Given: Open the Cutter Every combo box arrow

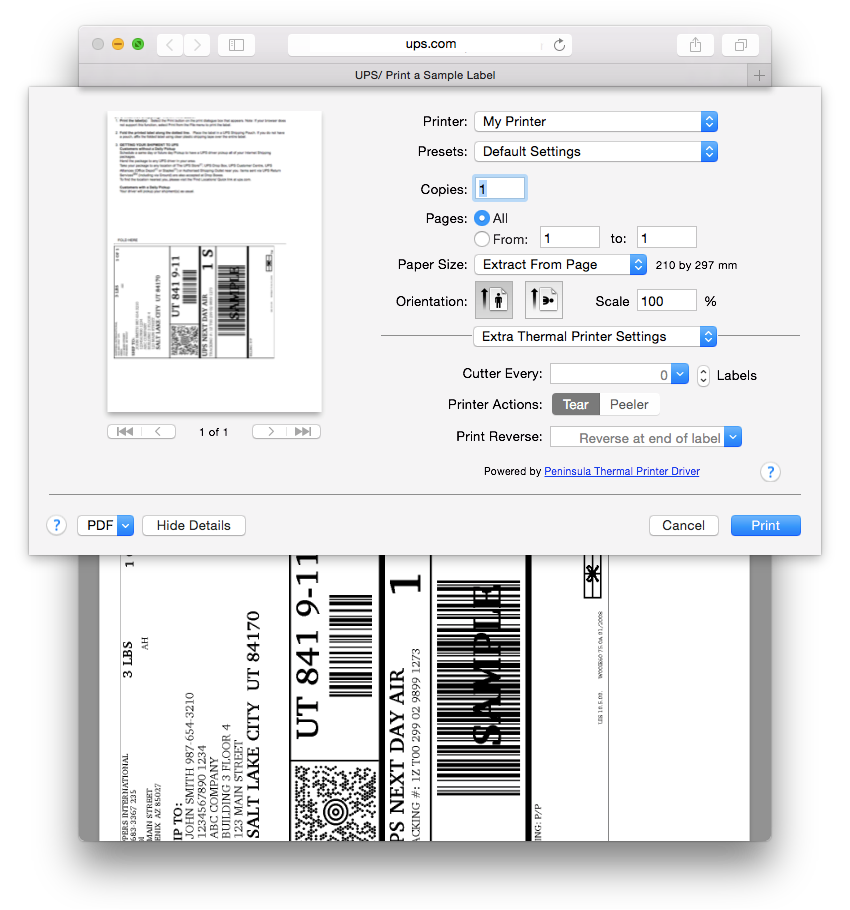Looking at the screenshot, I should tap(680, 374).
